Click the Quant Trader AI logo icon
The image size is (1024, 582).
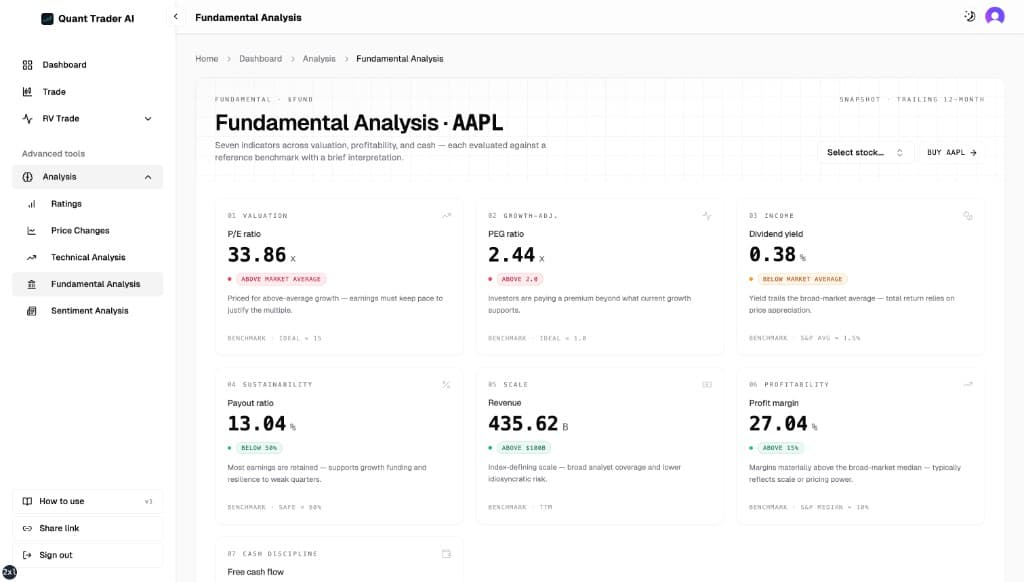point(48,17)
